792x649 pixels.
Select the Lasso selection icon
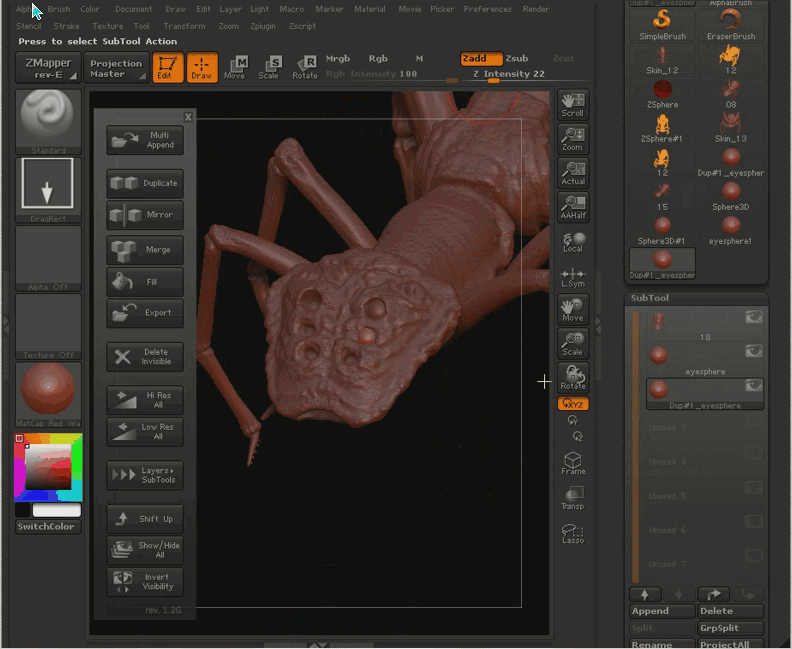[x=572, y=533]
